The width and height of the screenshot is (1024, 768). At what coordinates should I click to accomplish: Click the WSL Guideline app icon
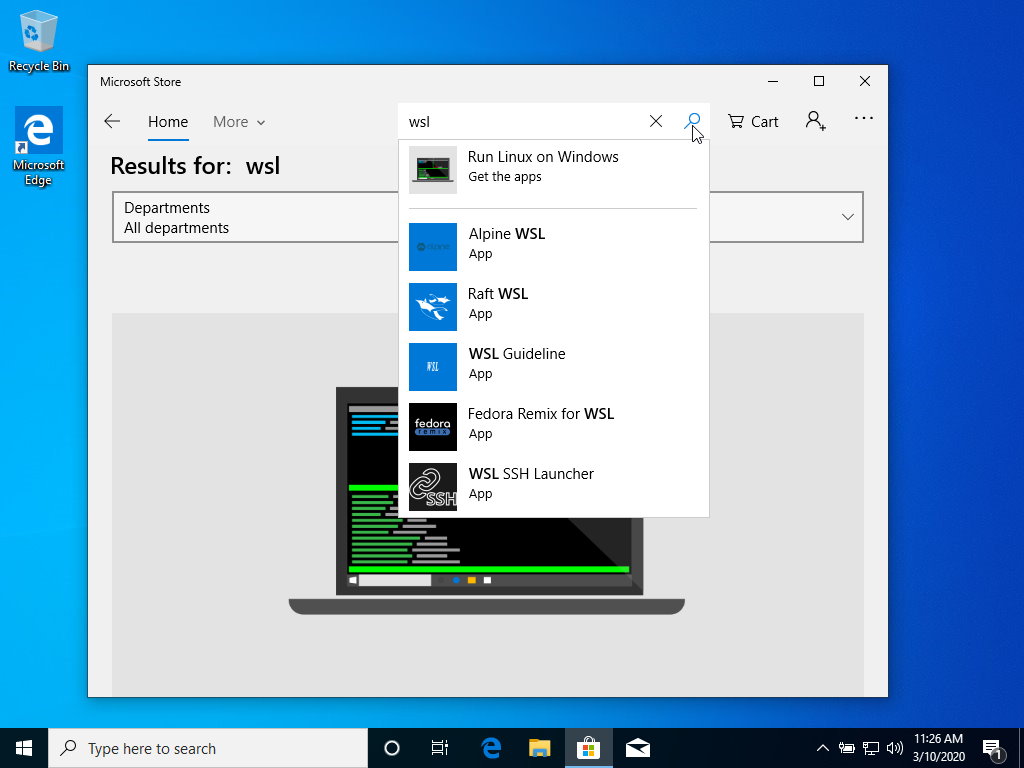coord(433,367)
